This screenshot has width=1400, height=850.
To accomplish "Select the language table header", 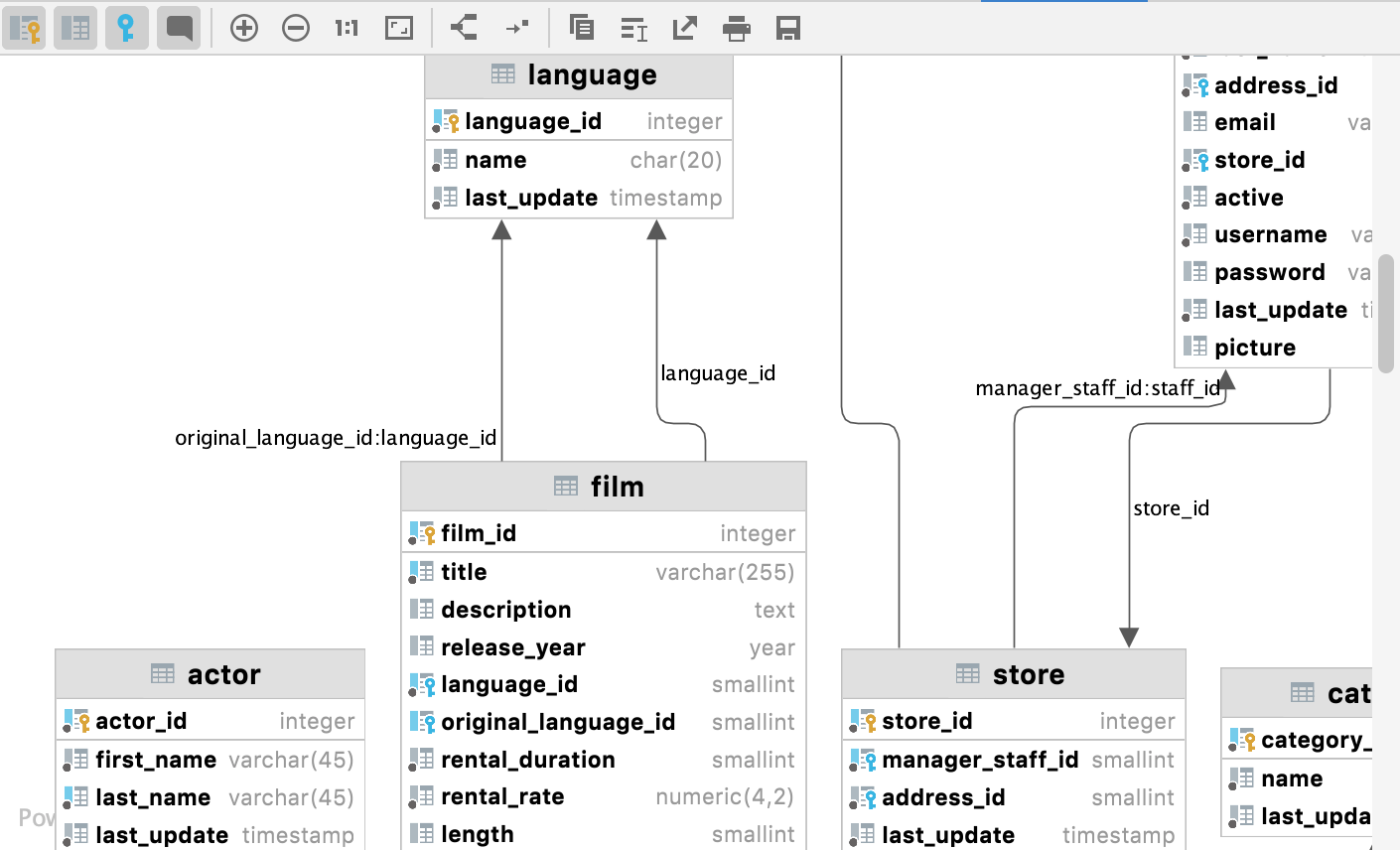I will (579, 75).
